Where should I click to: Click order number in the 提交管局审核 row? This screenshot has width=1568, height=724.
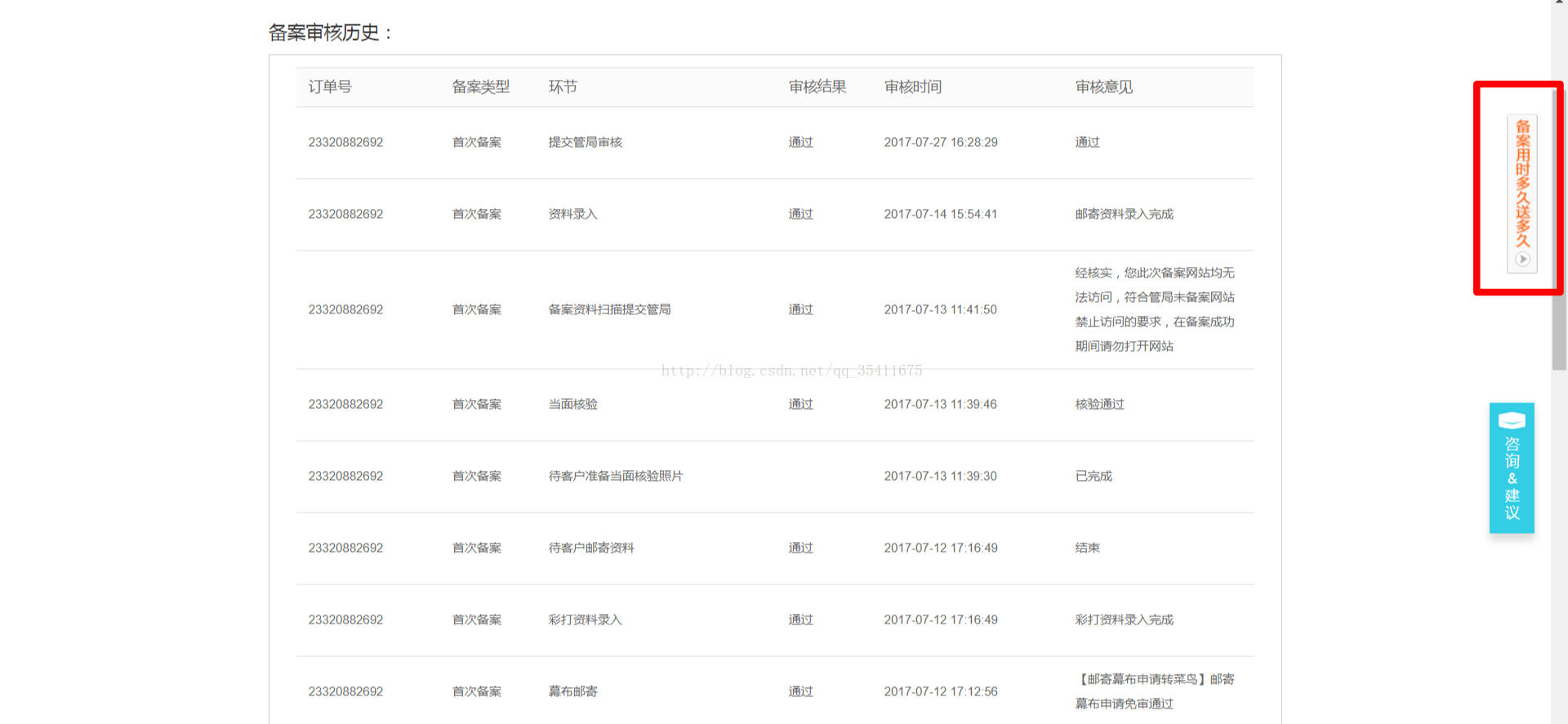click(345, 142)
